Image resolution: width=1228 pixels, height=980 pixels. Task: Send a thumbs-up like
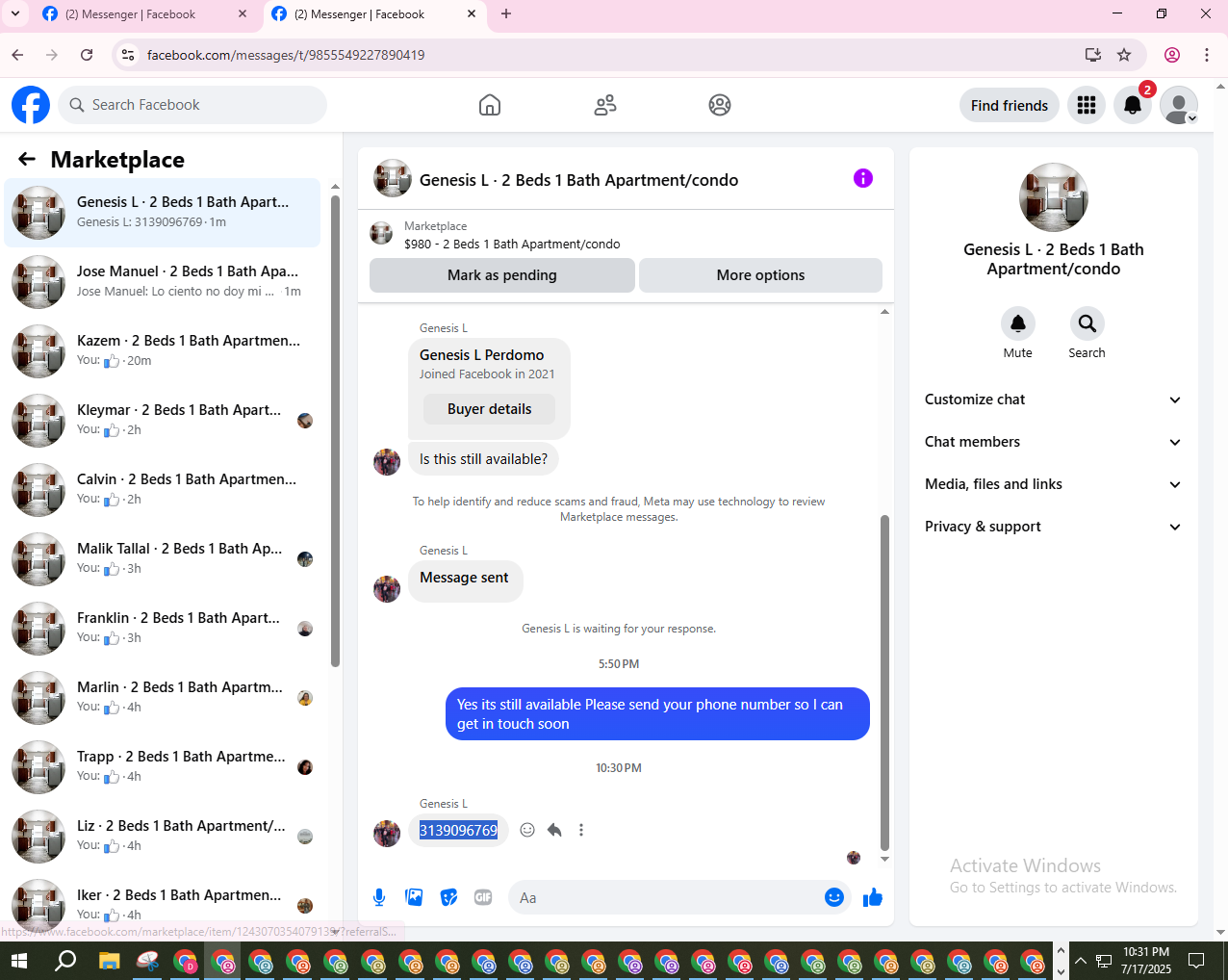coord(873,897)
